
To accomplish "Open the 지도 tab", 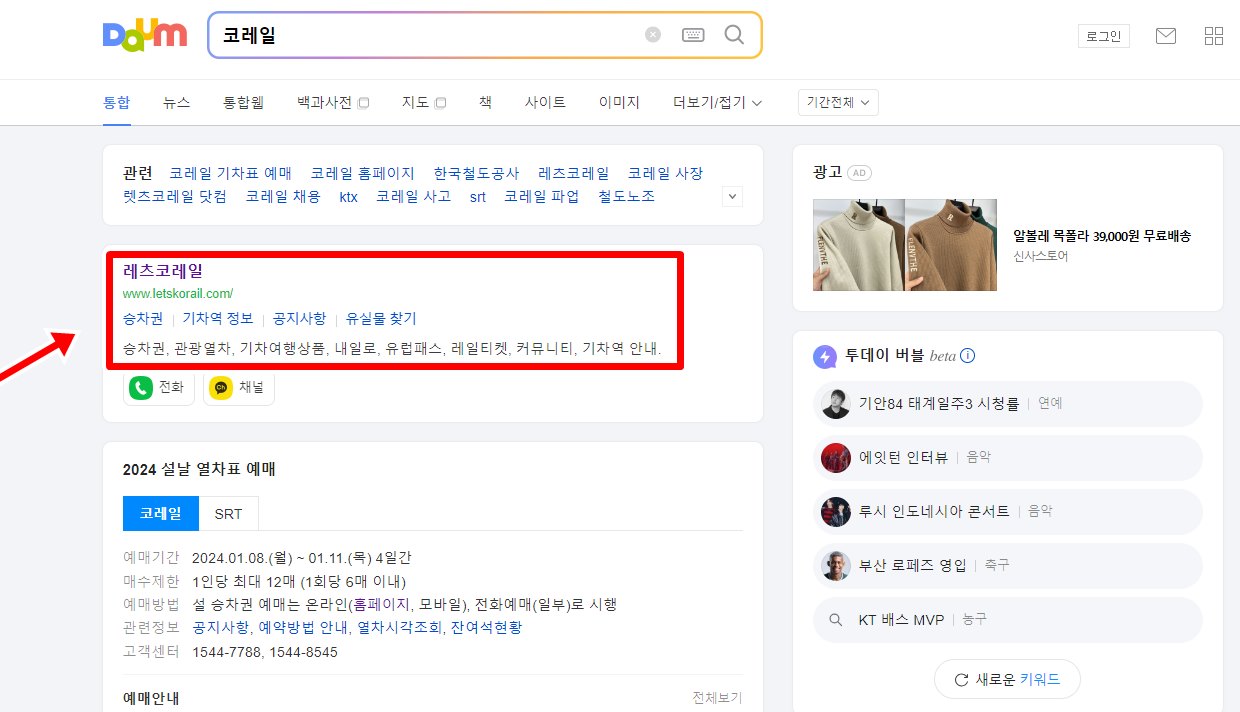I will pos(416,102).
